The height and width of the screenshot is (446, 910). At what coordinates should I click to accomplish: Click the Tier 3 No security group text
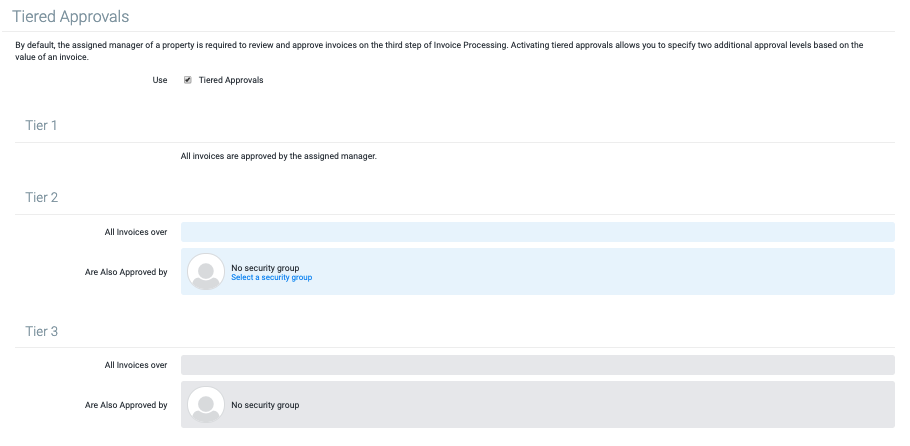(265, 405)
